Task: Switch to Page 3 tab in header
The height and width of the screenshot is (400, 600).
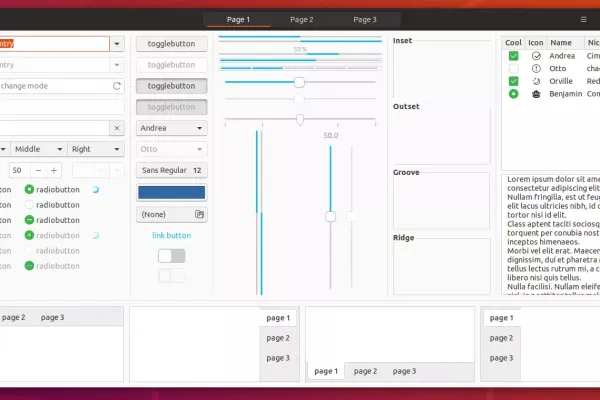Action: click(x=365, y=20)
